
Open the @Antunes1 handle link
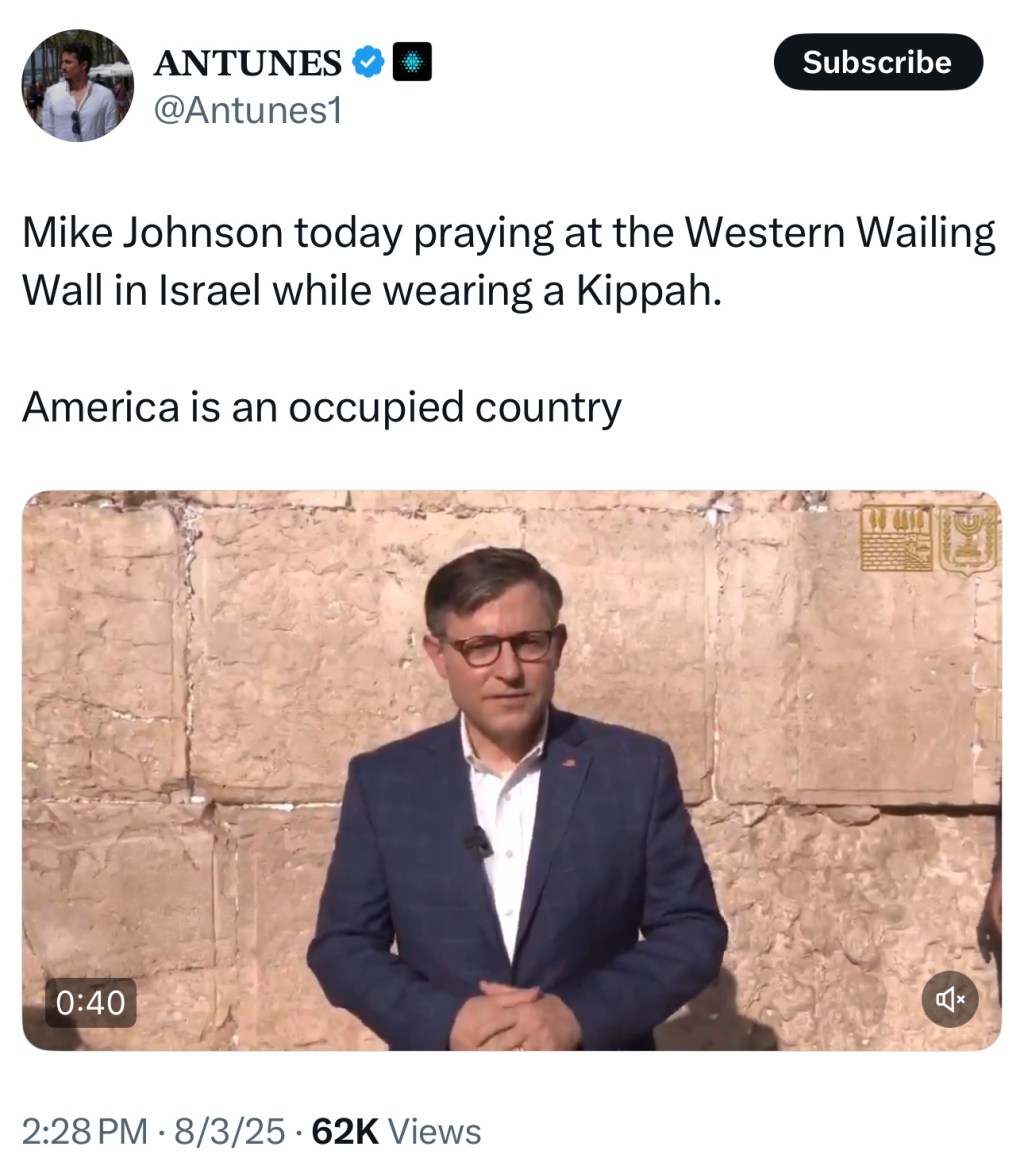click(x=247, y=110)
